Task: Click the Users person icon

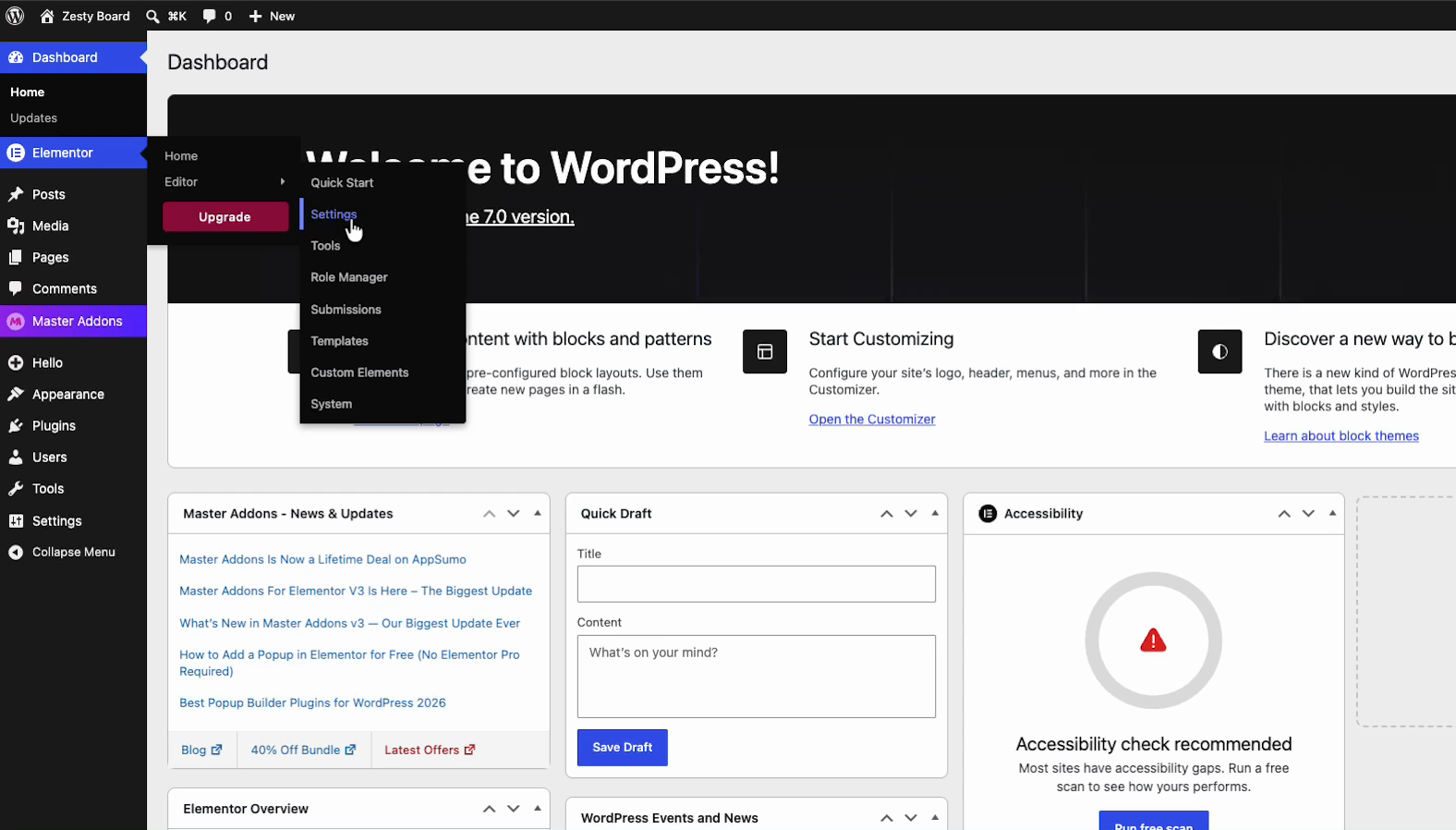Action: [x=16, y=457]
